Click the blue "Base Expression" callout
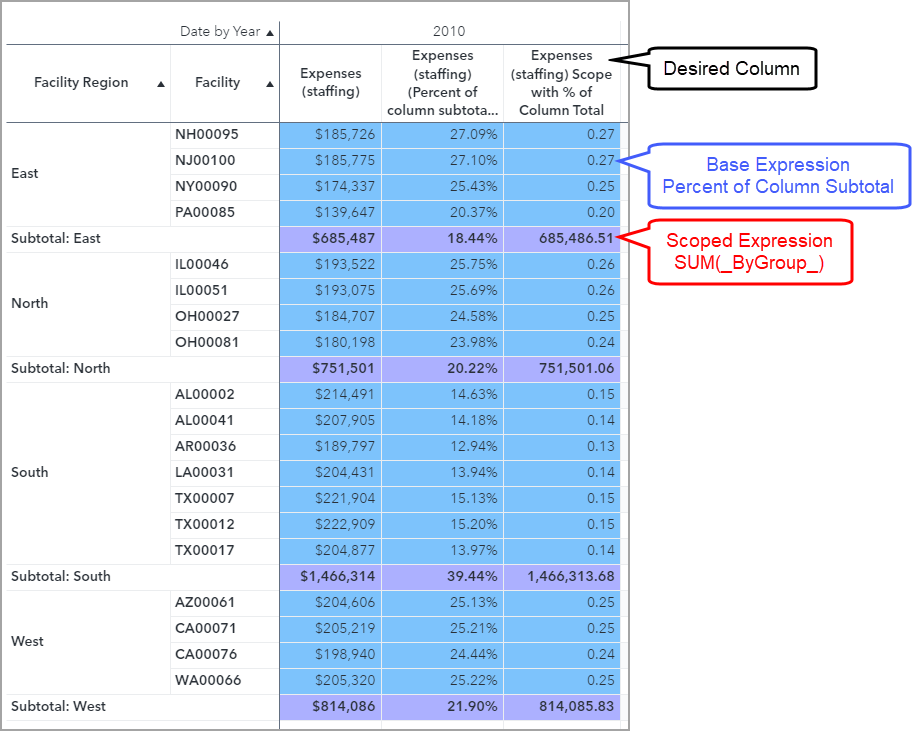Screen dimensions: 913x731 point(777,176)
